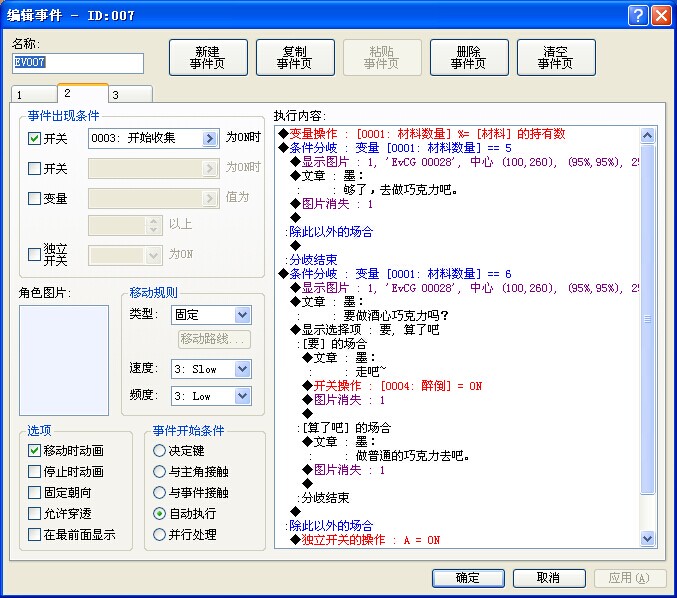This screenshot has height=598, width=677.
Task: Enable 固定朝向 option
Action: pyautogui.click(x=34, y=492)
